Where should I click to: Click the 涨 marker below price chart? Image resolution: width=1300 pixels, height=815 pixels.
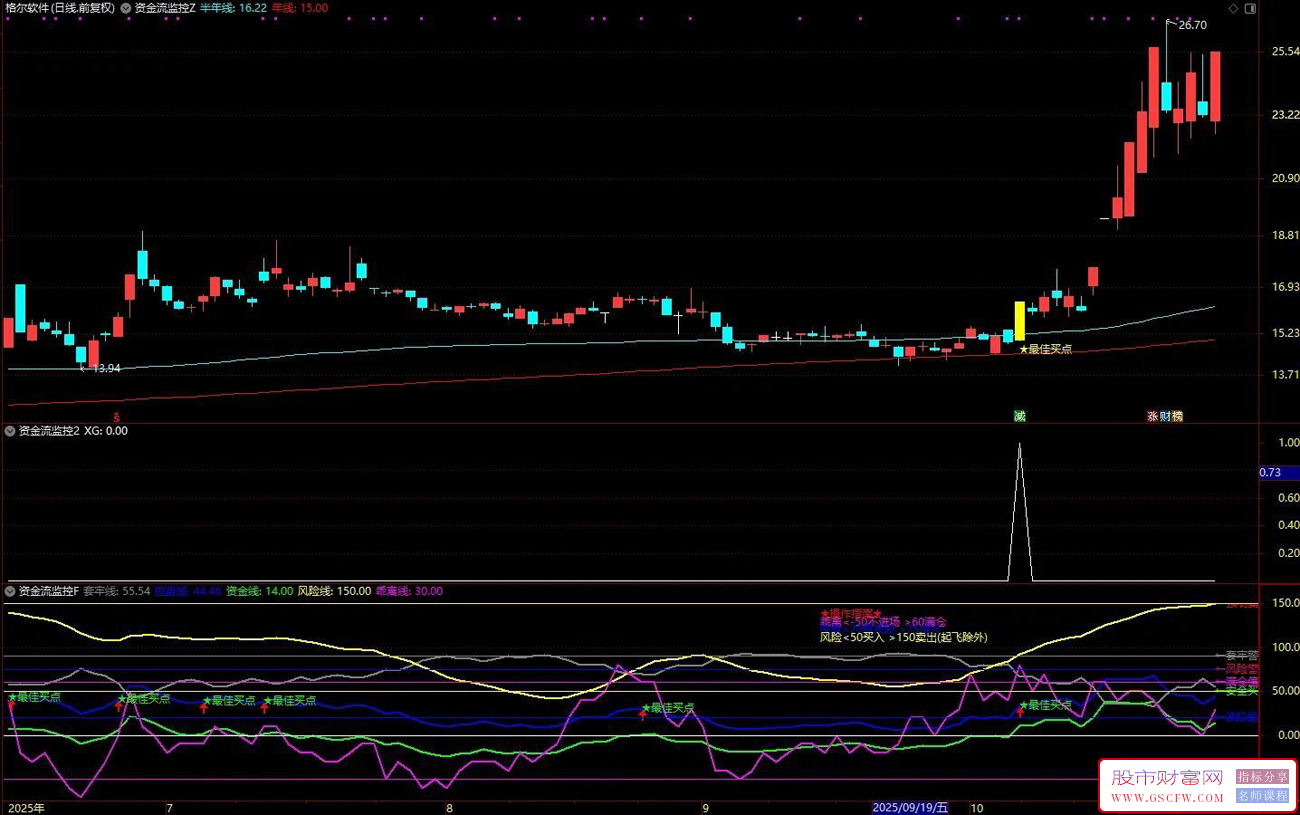click(x=1153, y=416)
